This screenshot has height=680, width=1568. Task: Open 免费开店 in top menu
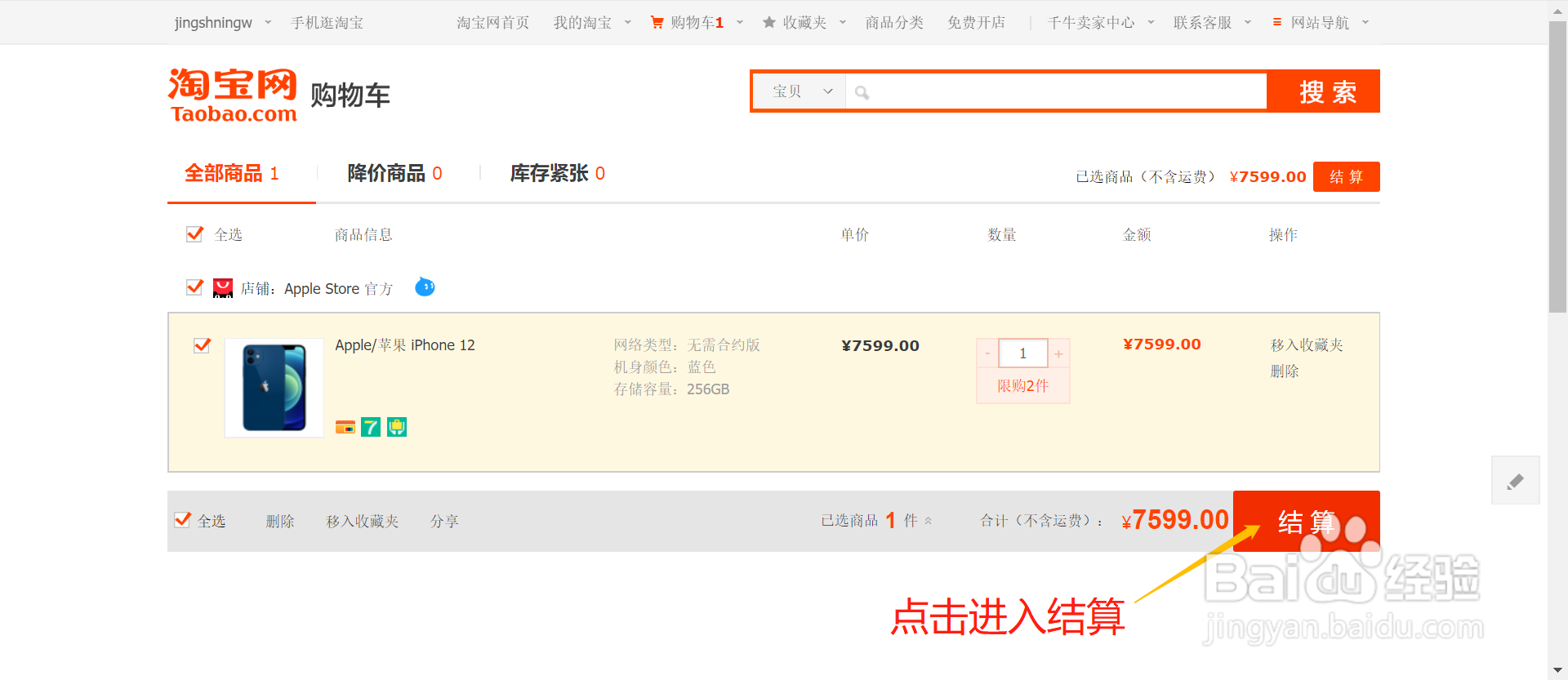[977, 23]
